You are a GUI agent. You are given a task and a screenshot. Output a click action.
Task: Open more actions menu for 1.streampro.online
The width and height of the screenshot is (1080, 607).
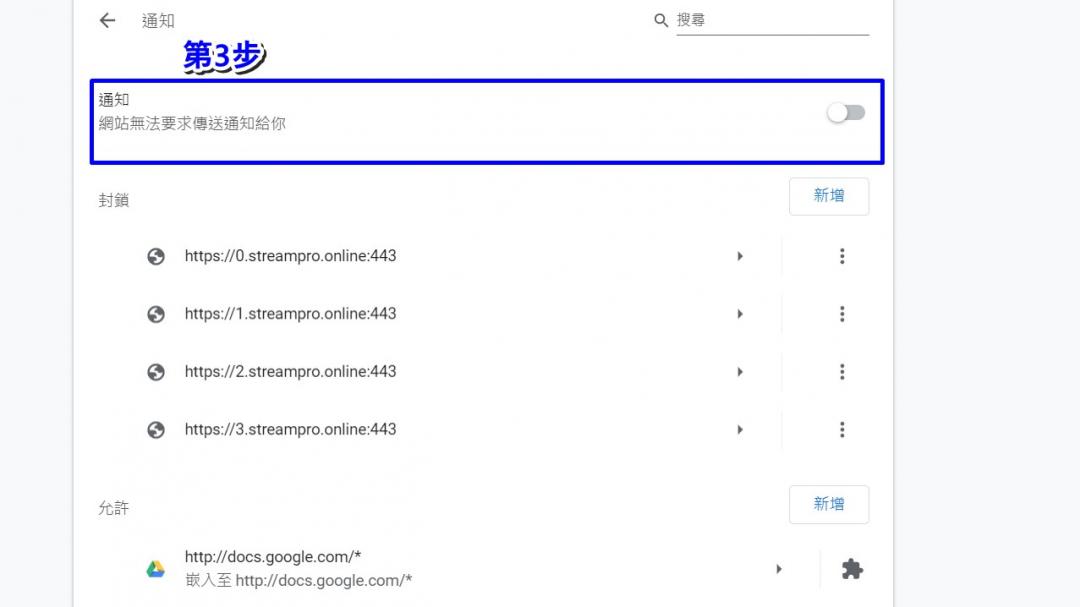coord(841,314)
